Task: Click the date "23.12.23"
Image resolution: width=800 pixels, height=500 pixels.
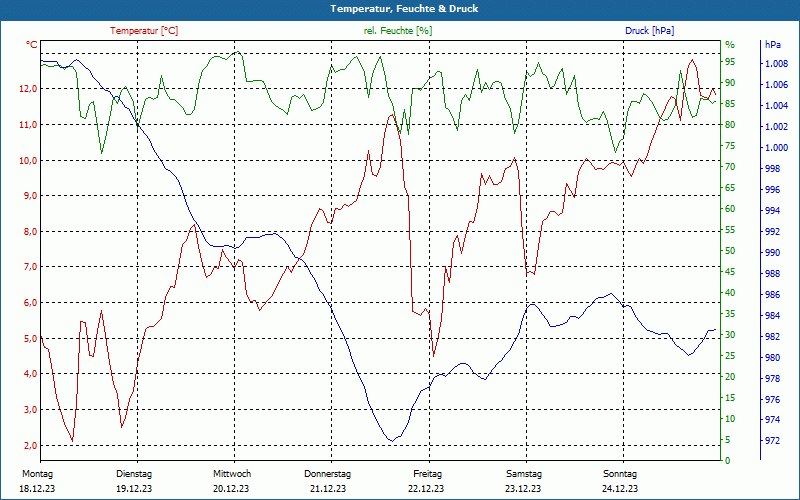Action: [523, 489]
